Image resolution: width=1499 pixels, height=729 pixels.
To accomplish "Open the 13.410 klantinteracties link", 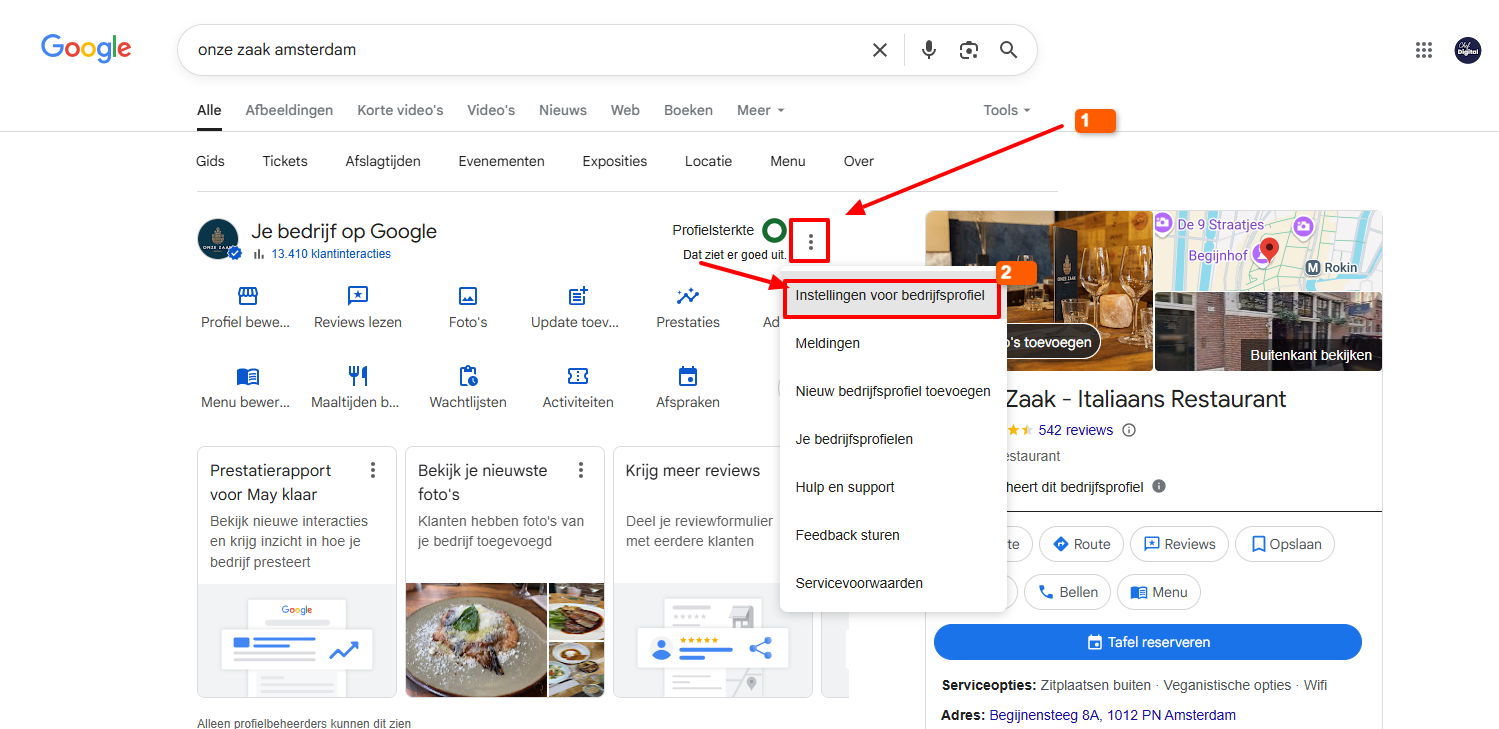I will coord(331,254).
